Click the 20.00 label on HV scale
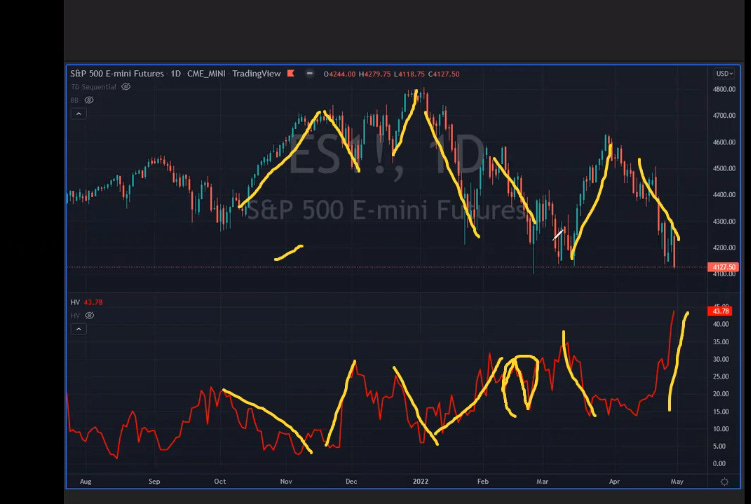 pyautogui.click(x=721, y=394)
